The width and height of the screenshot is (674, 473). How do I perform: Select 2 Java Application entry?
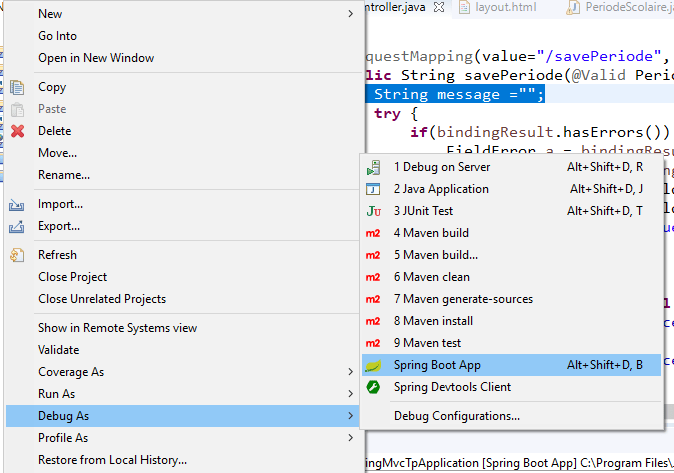[x=512, y=189]
